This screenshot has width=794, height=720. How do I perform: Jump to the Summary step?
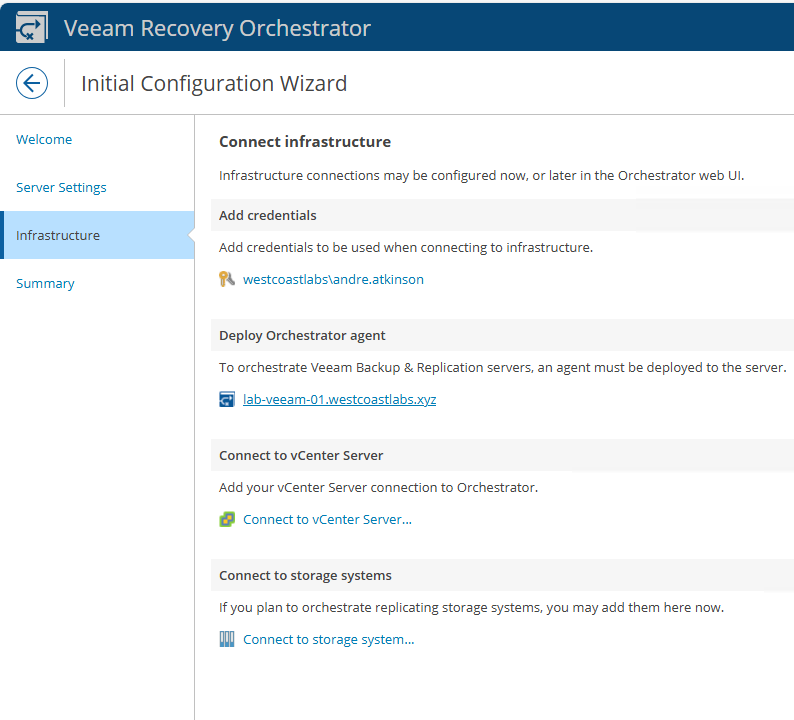pyautogui.click(x=45, y=284)
